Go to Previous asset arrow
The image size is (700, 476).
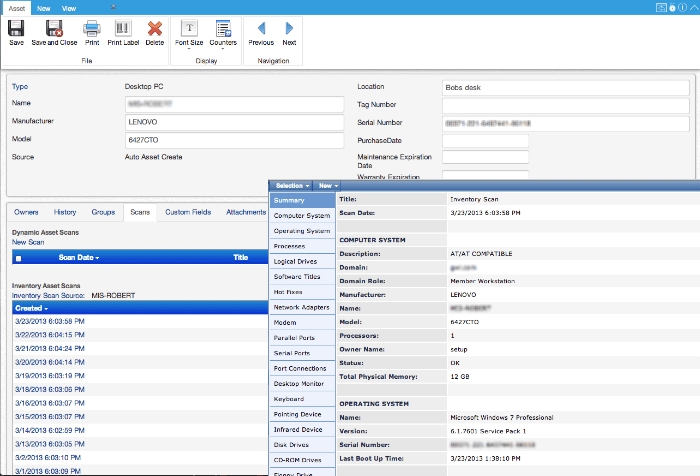[261, 29]
